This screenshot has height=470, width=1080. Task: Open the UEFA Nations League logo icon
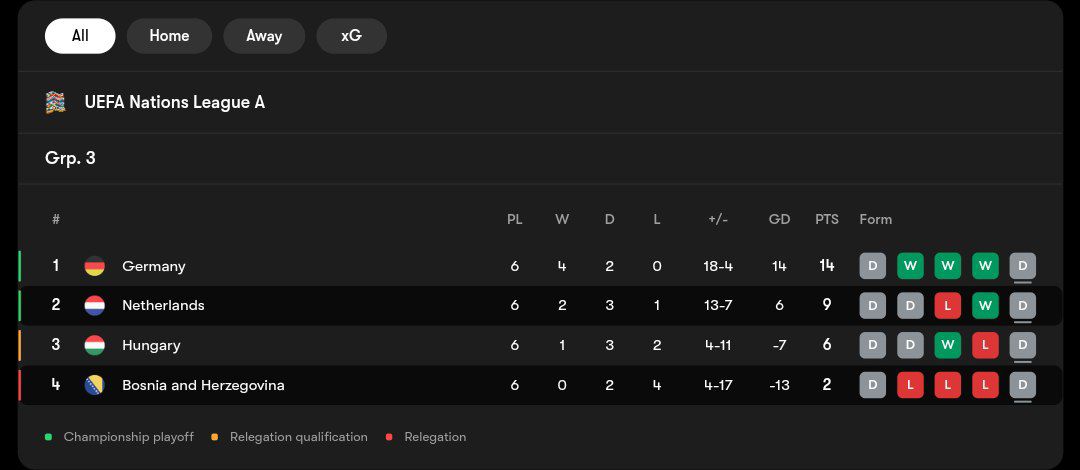coord(56,103)
